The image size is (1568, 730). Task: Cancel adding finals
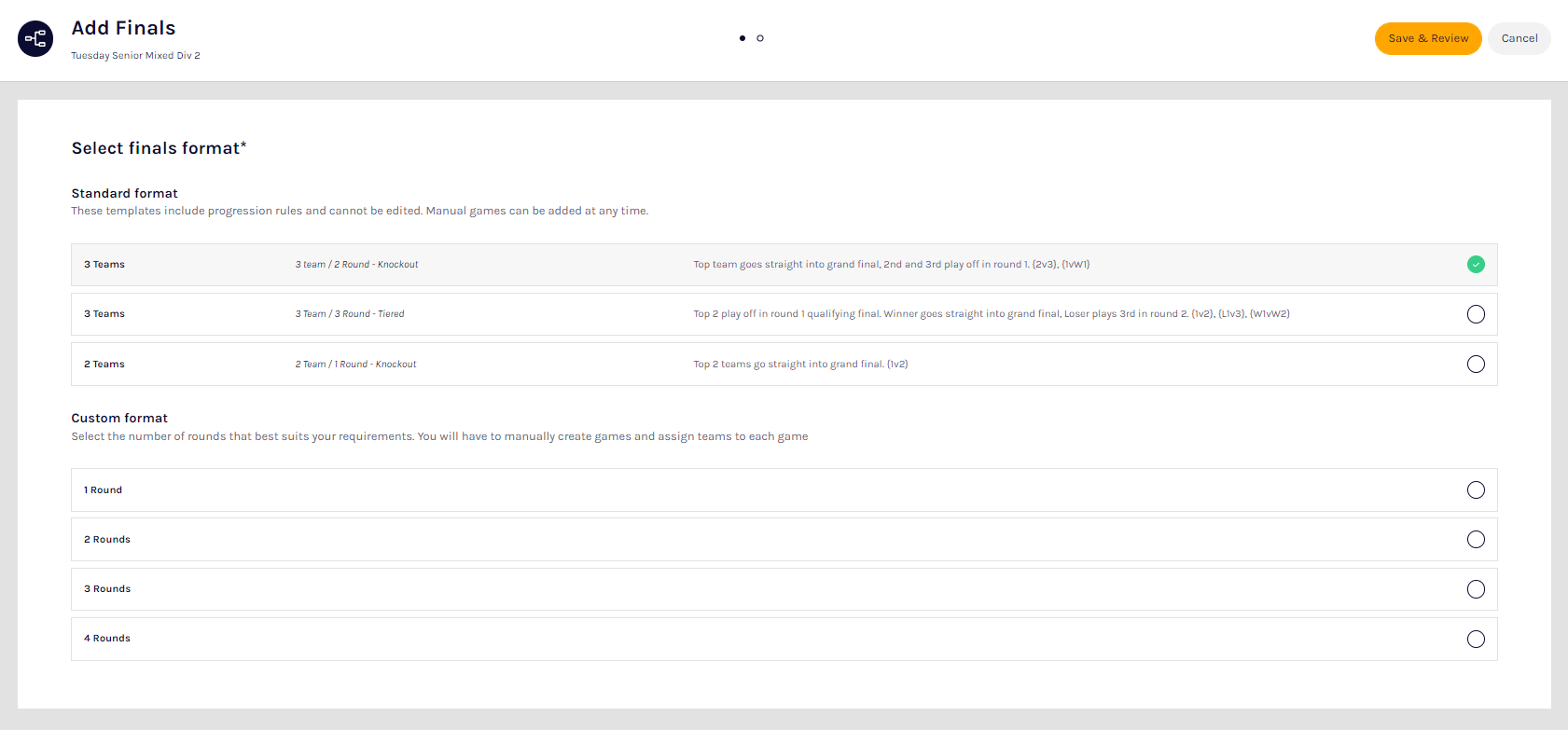(1519, 38)
